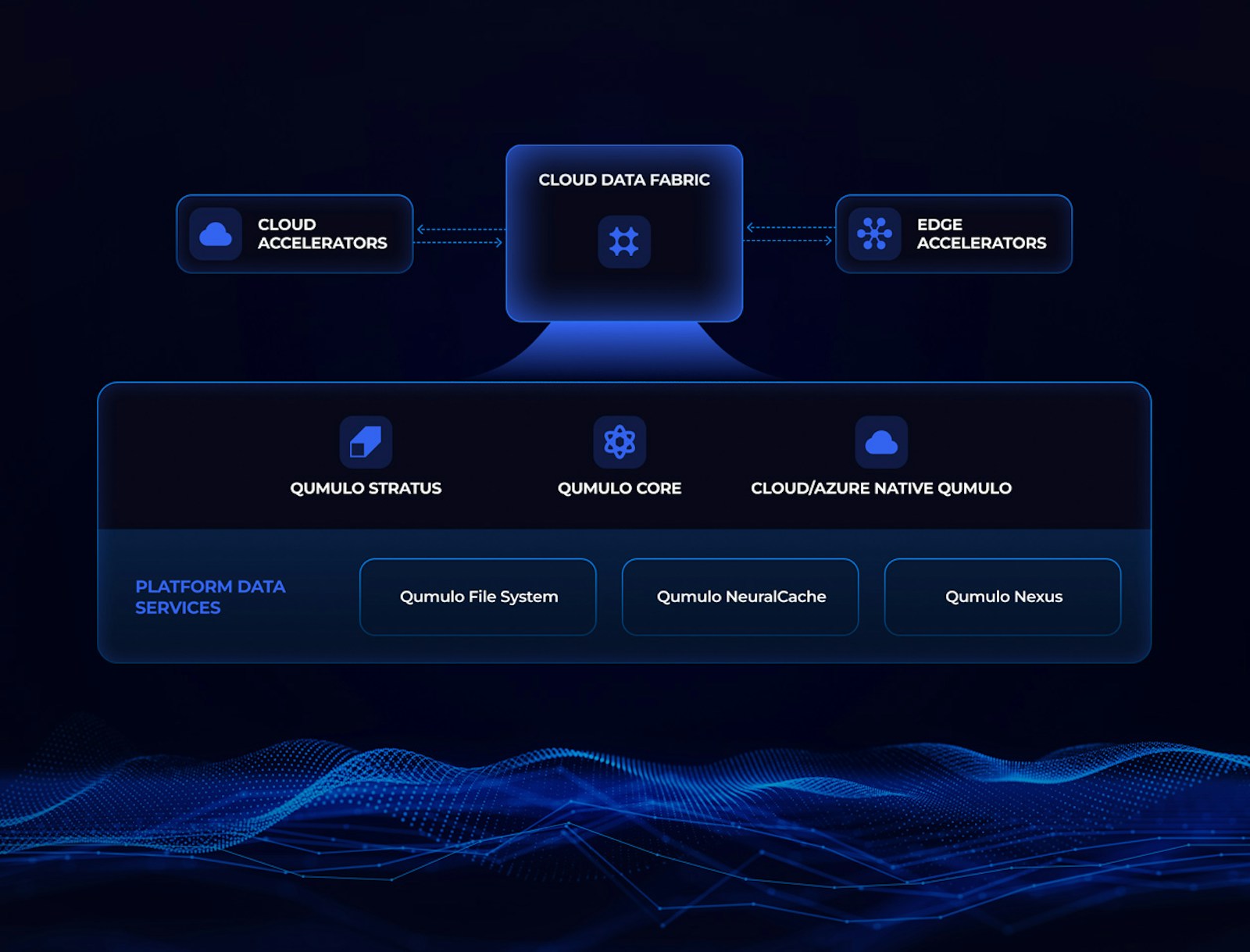Click the Cloud Accelerators cloud icon
This screenshot has width=1250, height=952.
(216, 234)
